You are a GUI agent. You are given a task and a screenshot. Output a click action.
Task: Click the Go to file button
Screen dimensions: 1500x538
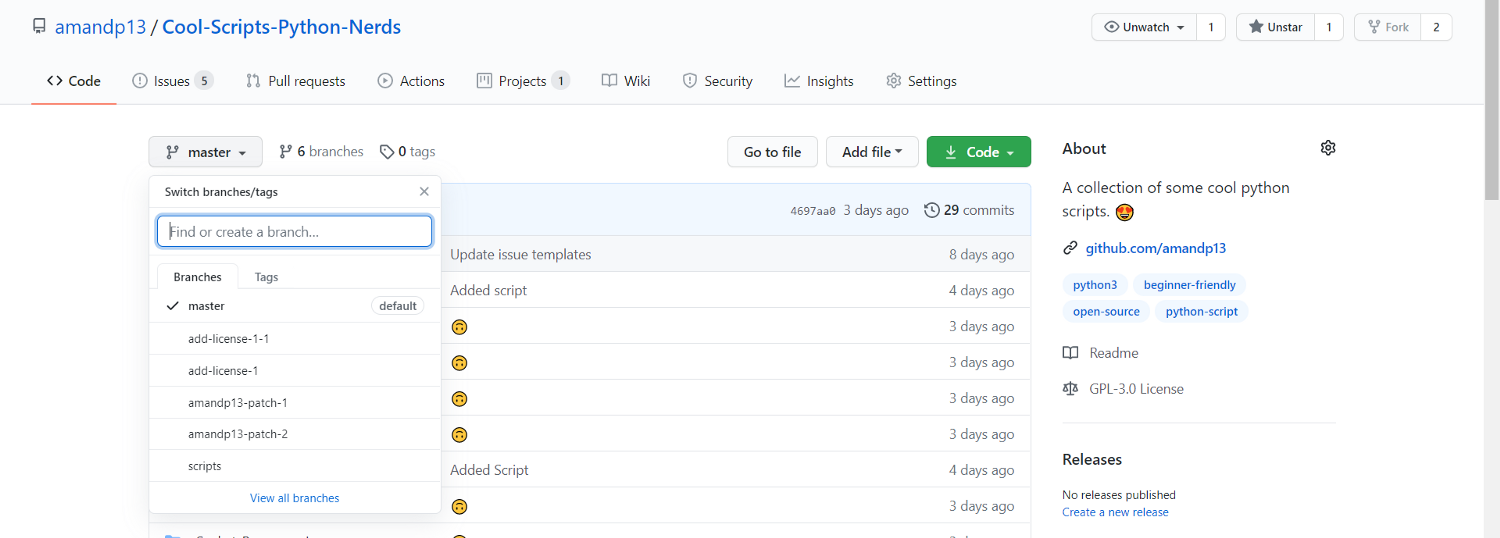[772, 152]
